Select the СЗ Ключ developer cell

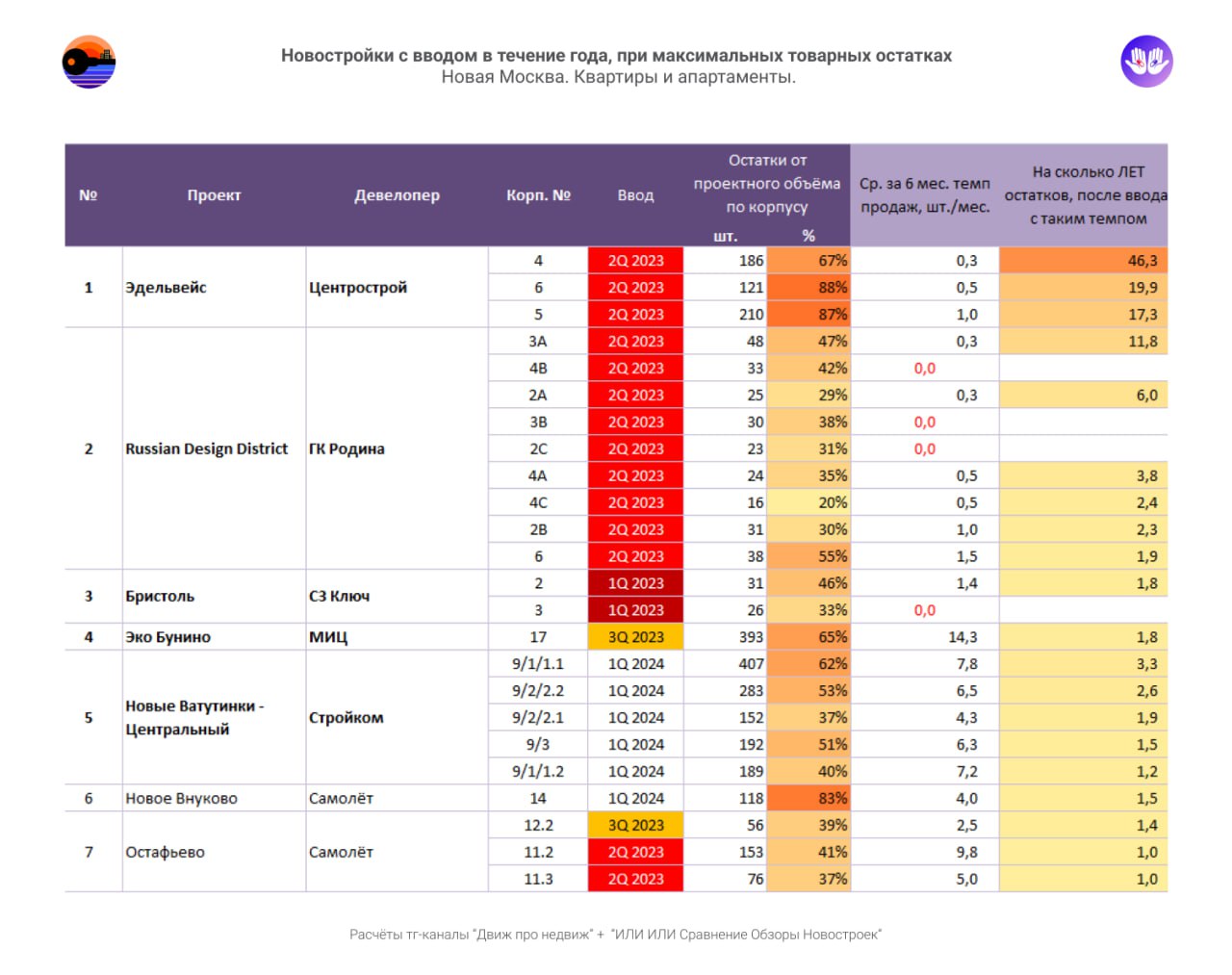click(x=397, y=597)
